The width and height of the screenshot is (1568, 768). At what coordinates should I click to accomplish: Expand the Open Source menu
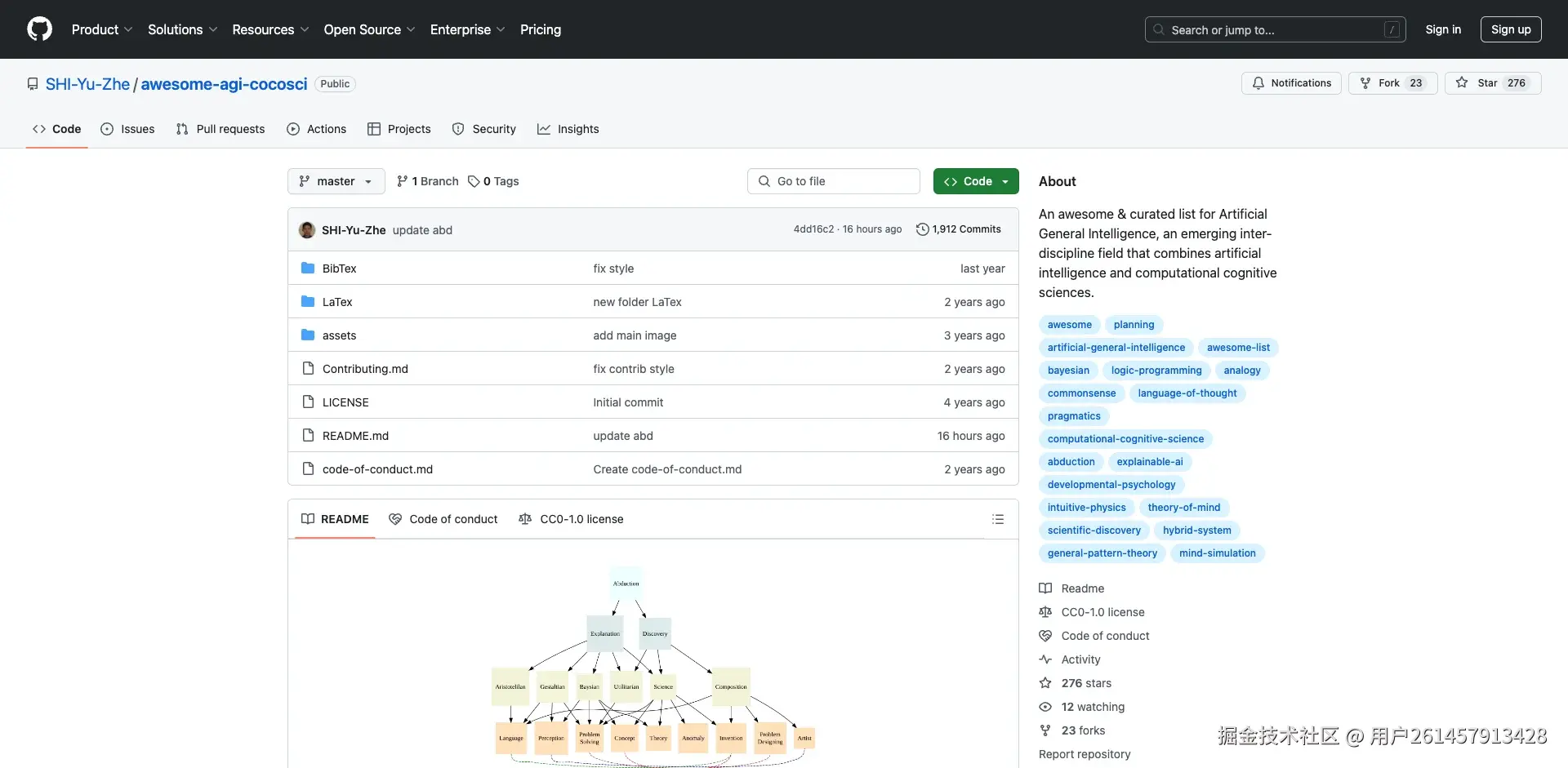tap(369, 29)
